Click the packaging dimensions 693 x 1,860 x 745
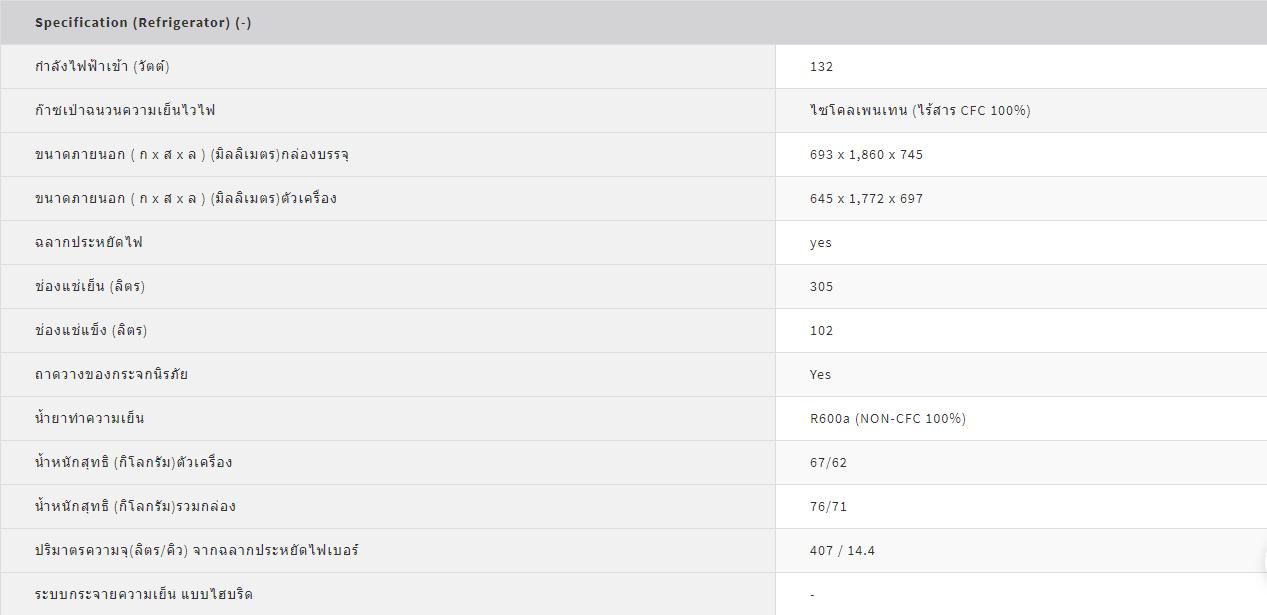1267x615 pixels. tap(866, 155)
